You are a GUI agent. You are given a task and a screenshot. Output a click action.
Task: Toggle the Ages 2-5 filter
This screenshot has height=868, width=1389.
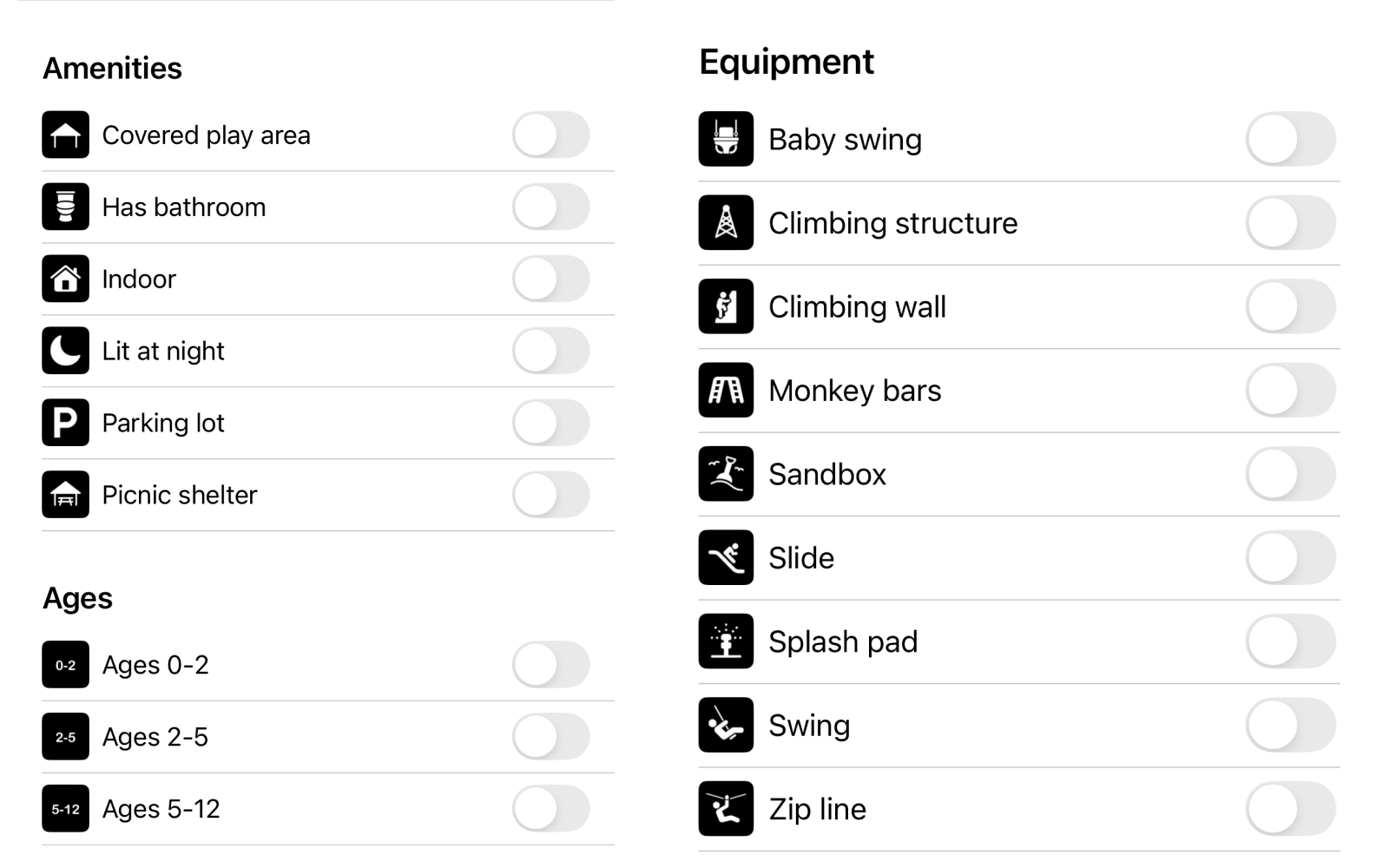point(550,737)
